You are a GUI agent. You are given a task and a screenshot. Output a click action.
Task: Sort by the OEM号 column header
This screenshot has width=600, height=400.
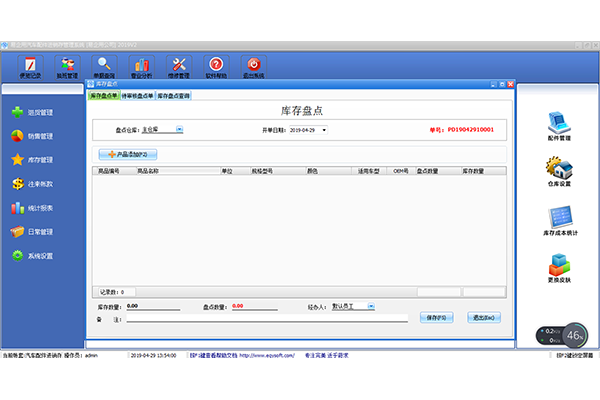tap(401, 171)
